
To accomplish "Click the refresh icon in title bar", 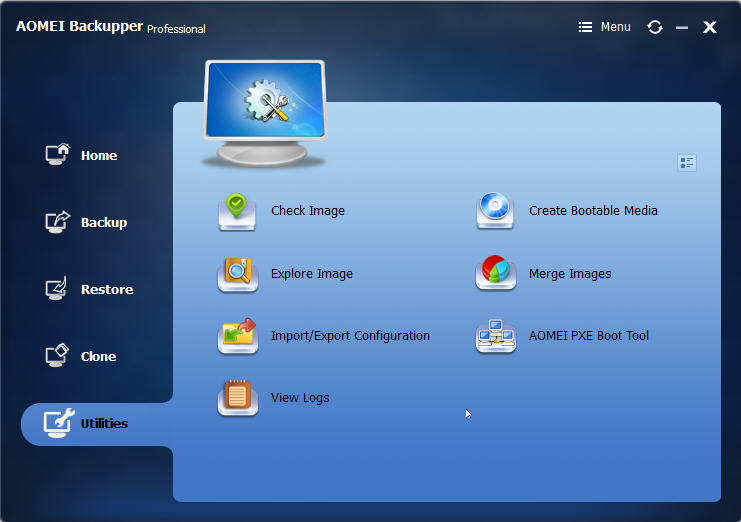I will (655, 27).
